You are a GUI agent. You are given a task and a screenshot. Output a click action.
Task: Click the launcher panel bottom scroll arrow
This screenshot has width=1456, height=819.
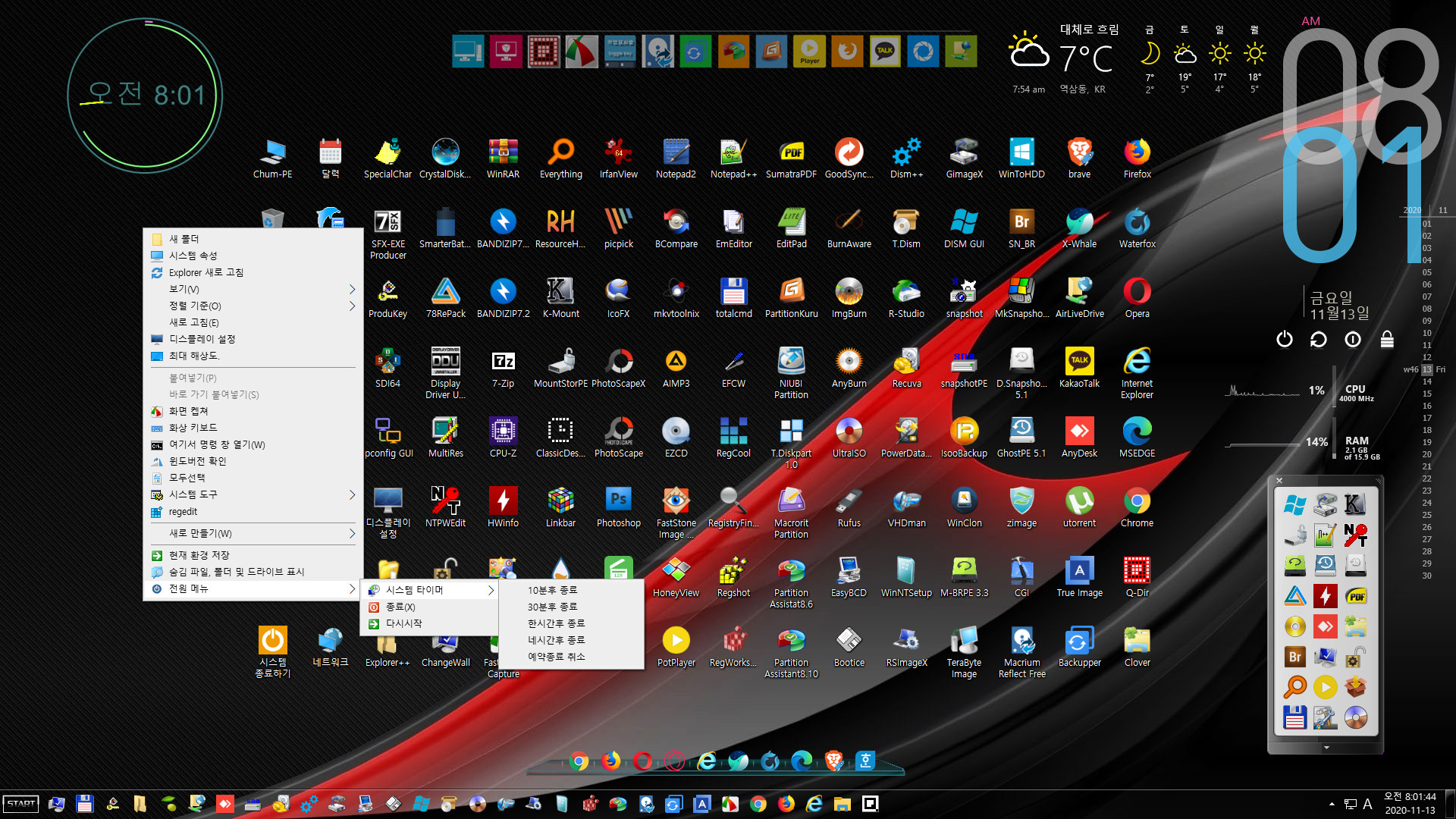tap(1326, 748)
